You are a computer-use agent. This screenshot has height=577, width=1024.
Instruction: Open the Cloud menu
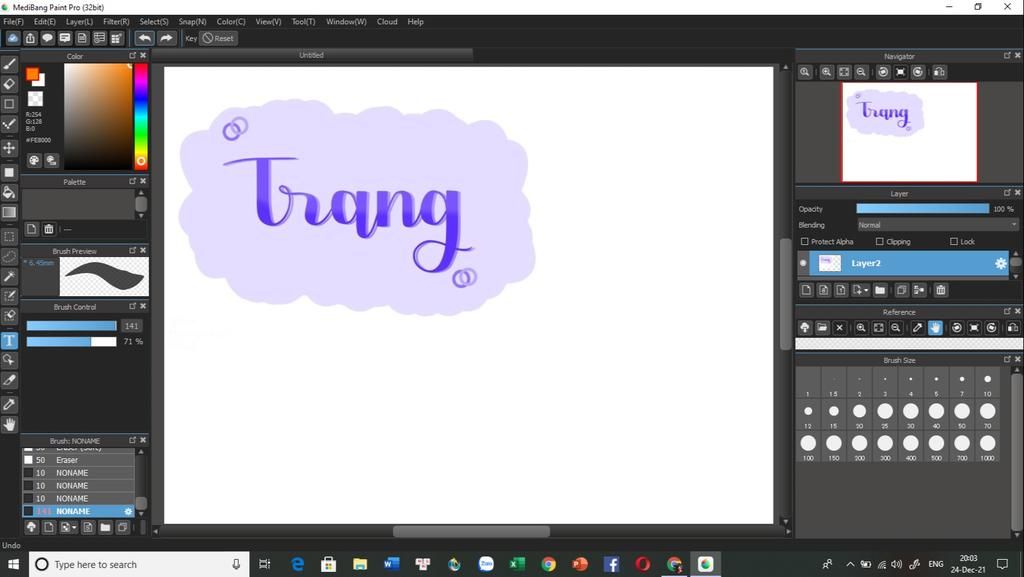387,22
